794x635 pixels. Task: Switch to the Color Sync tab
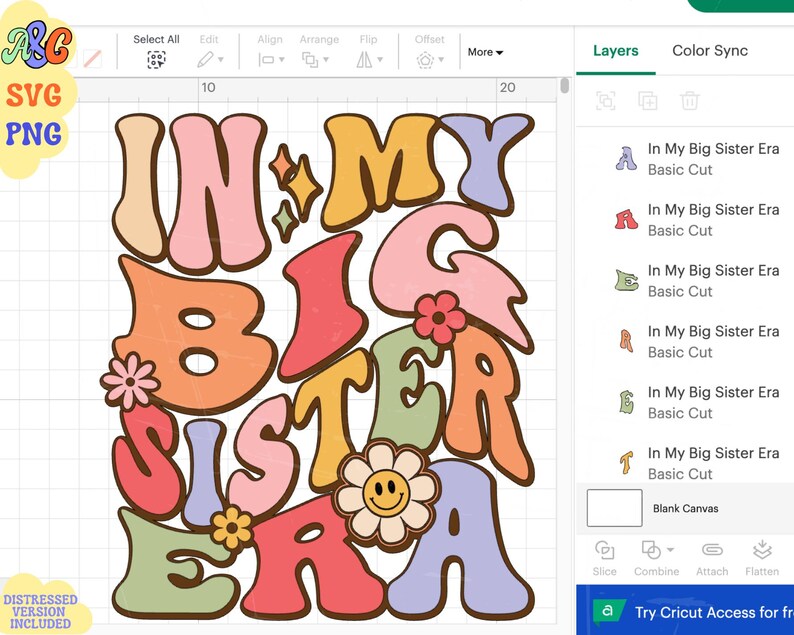coord(710,51)
